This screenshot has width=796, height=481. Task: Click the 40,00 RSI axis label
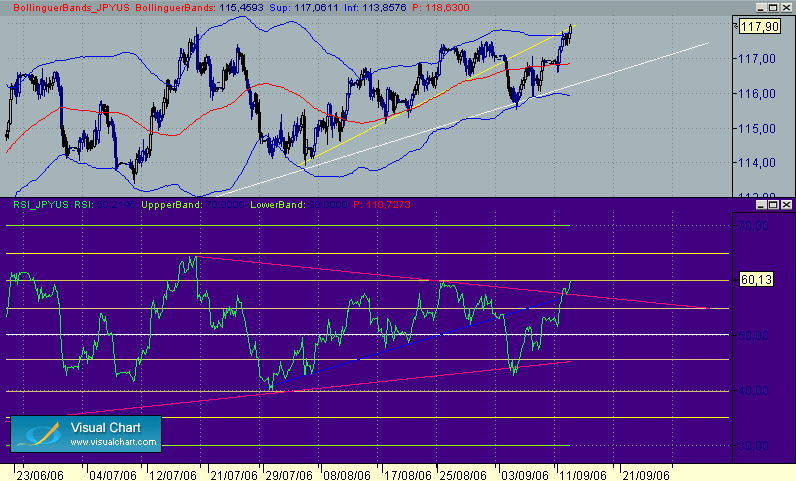753,391
